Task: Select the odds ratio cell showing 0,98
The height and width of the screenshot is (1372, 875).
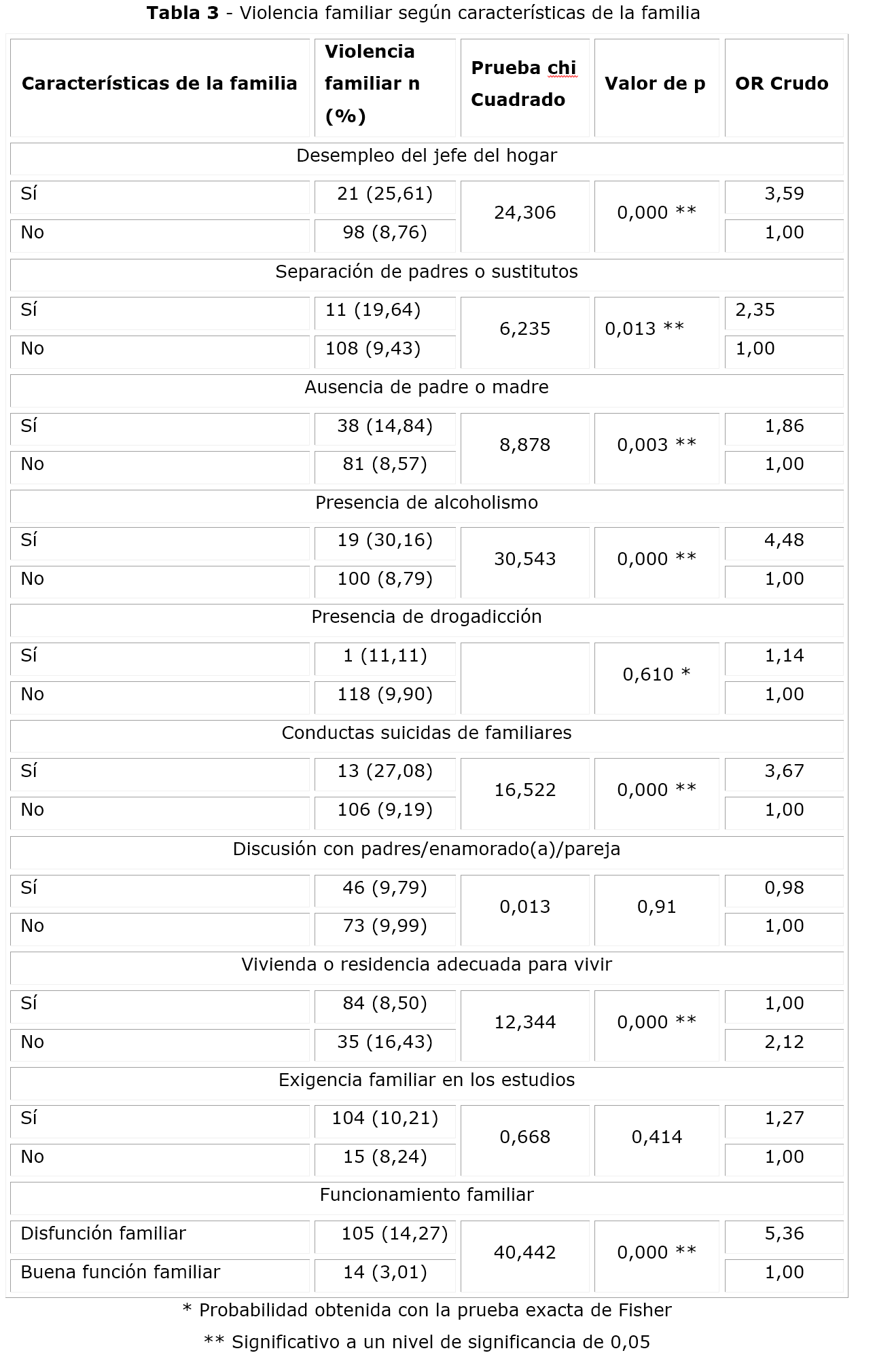Action: coord(784,888)
